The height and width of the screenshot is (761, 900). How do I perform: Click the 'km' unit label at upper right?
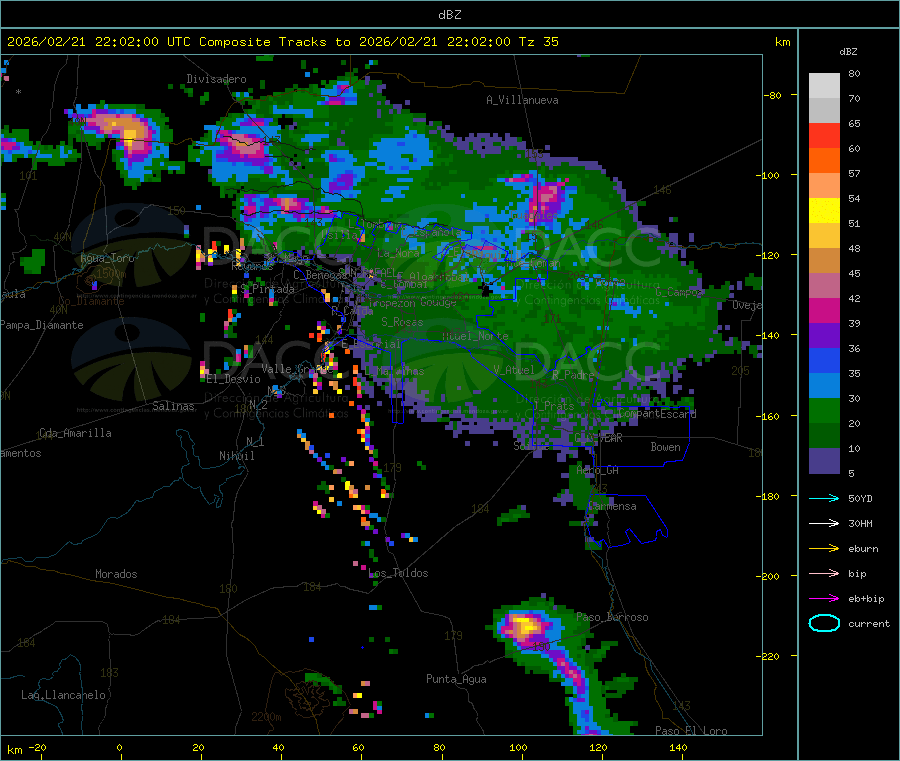click(x=782, y=42)
